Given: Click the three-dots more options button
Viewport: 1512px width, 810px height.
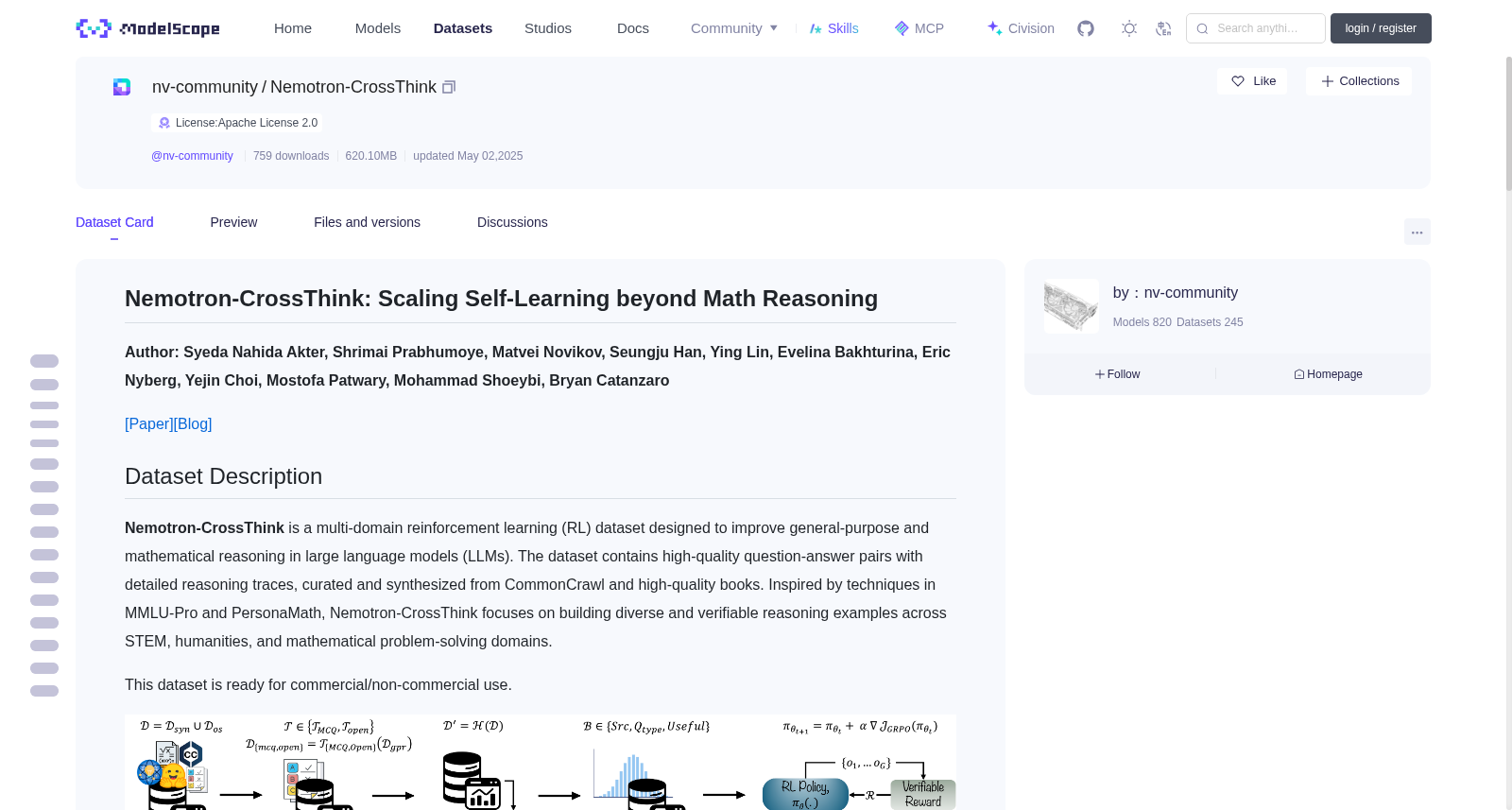Looking at the screenshot, I should [x=1417, y=232].
